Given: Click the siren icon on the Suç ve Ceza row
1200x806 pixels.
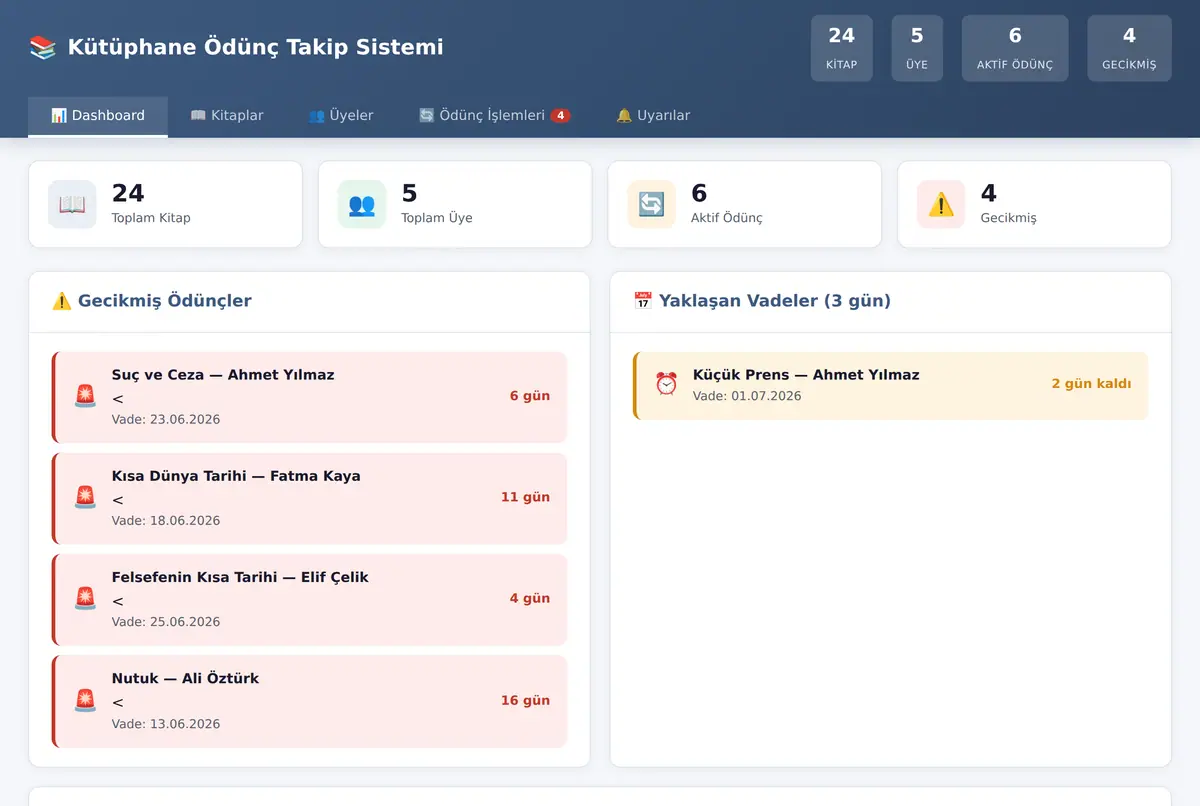Looking at the screenshot, I should click(86, 396).
